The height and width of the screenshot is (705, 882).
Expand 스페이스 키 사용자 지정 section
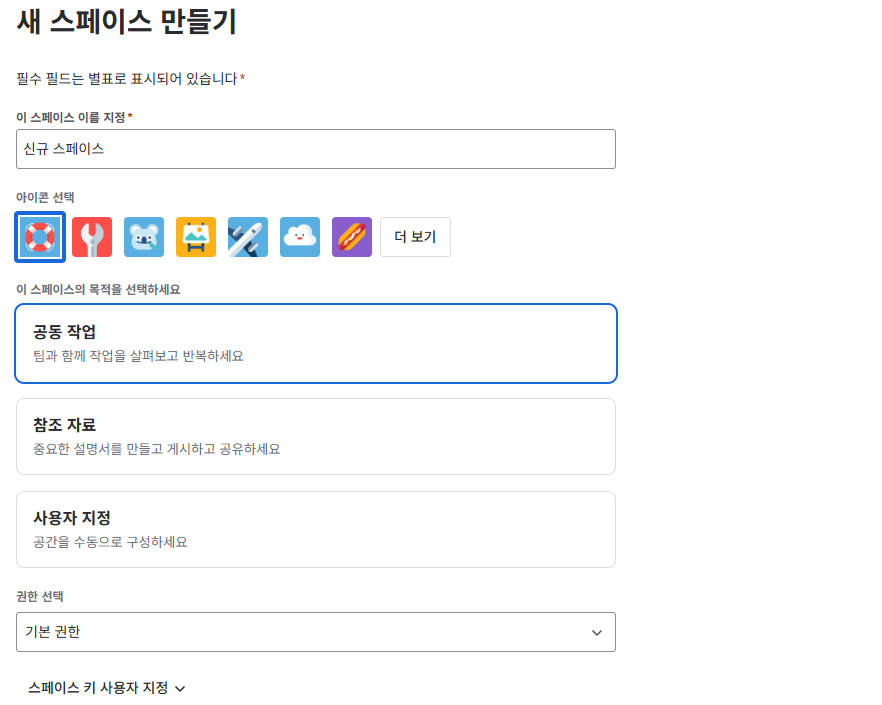[x=106, y=688]
